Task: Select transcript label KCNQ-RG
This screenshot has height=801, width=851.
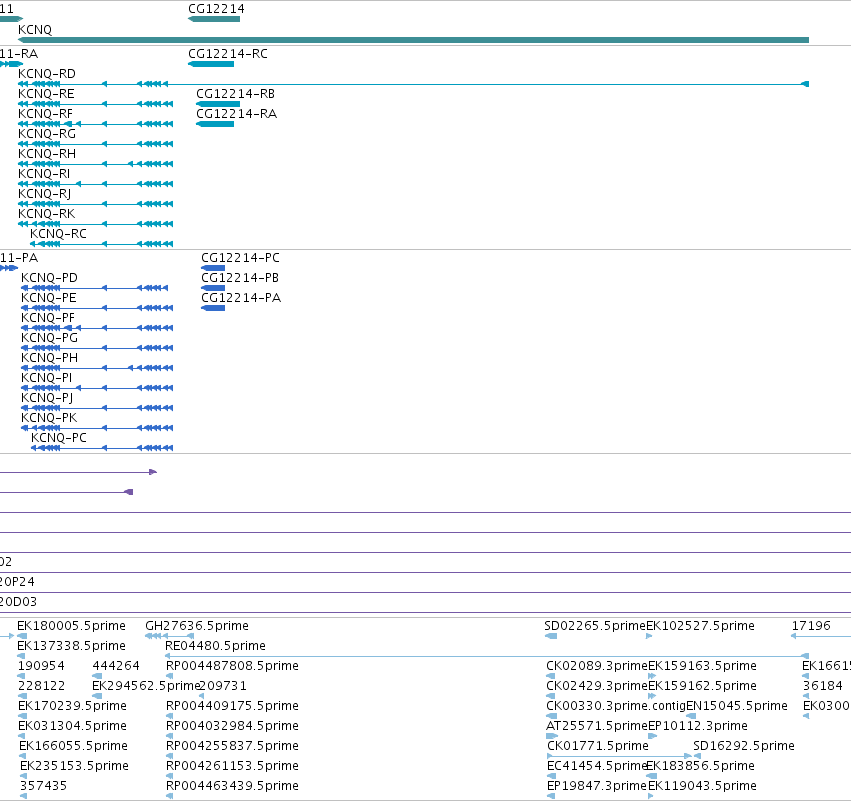Action: (x=47, y=134)
